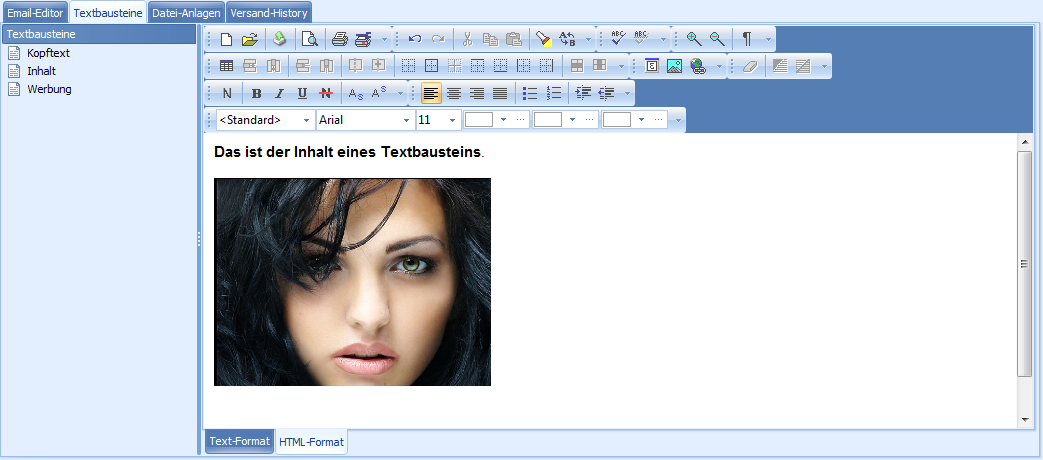Increase the paragraph indent
Viewport: 1043px width, 460px height.
583,93
